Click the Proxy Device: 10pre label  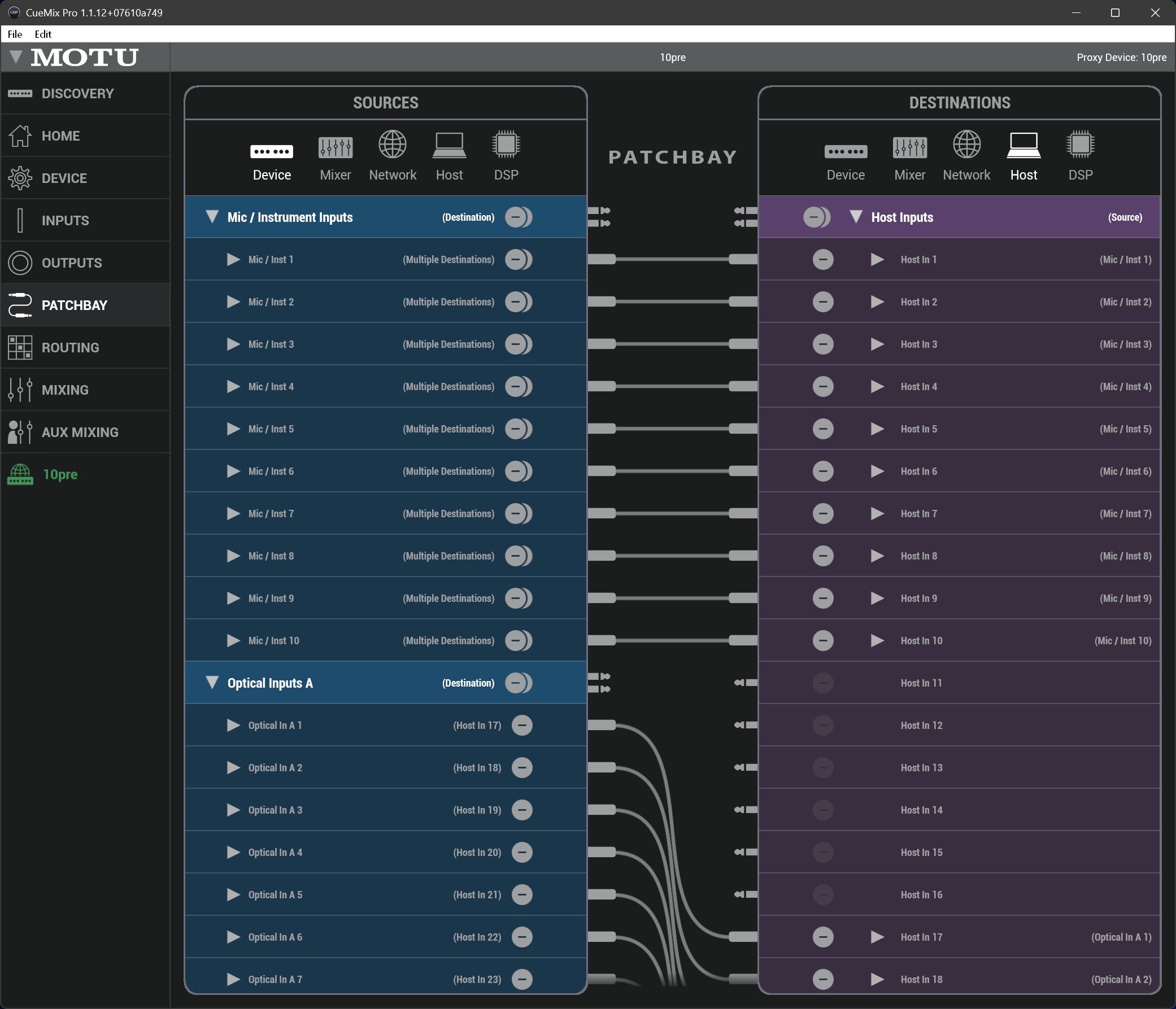tap(1122, 58)
